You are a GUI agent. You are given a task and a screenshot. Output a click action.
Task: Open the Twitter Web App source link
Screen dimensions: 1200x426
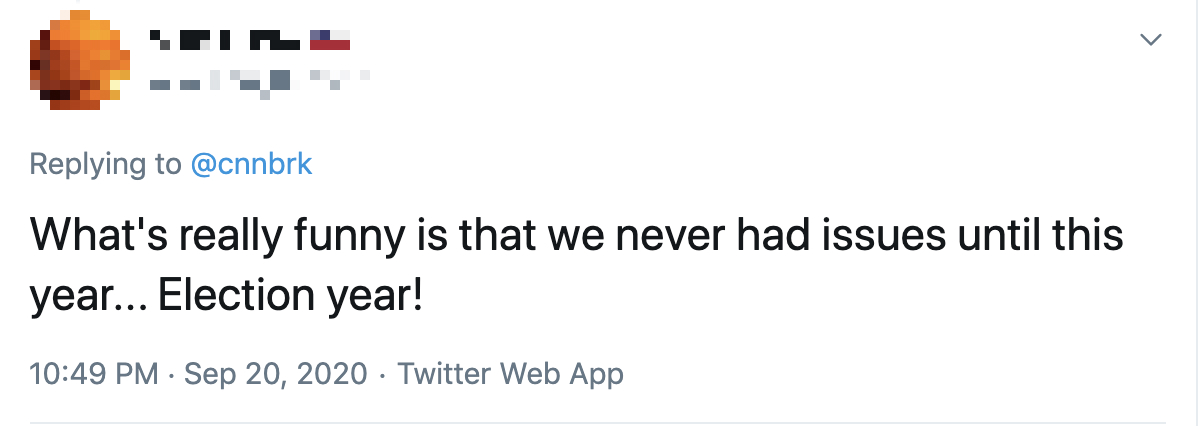coord(510,374)
